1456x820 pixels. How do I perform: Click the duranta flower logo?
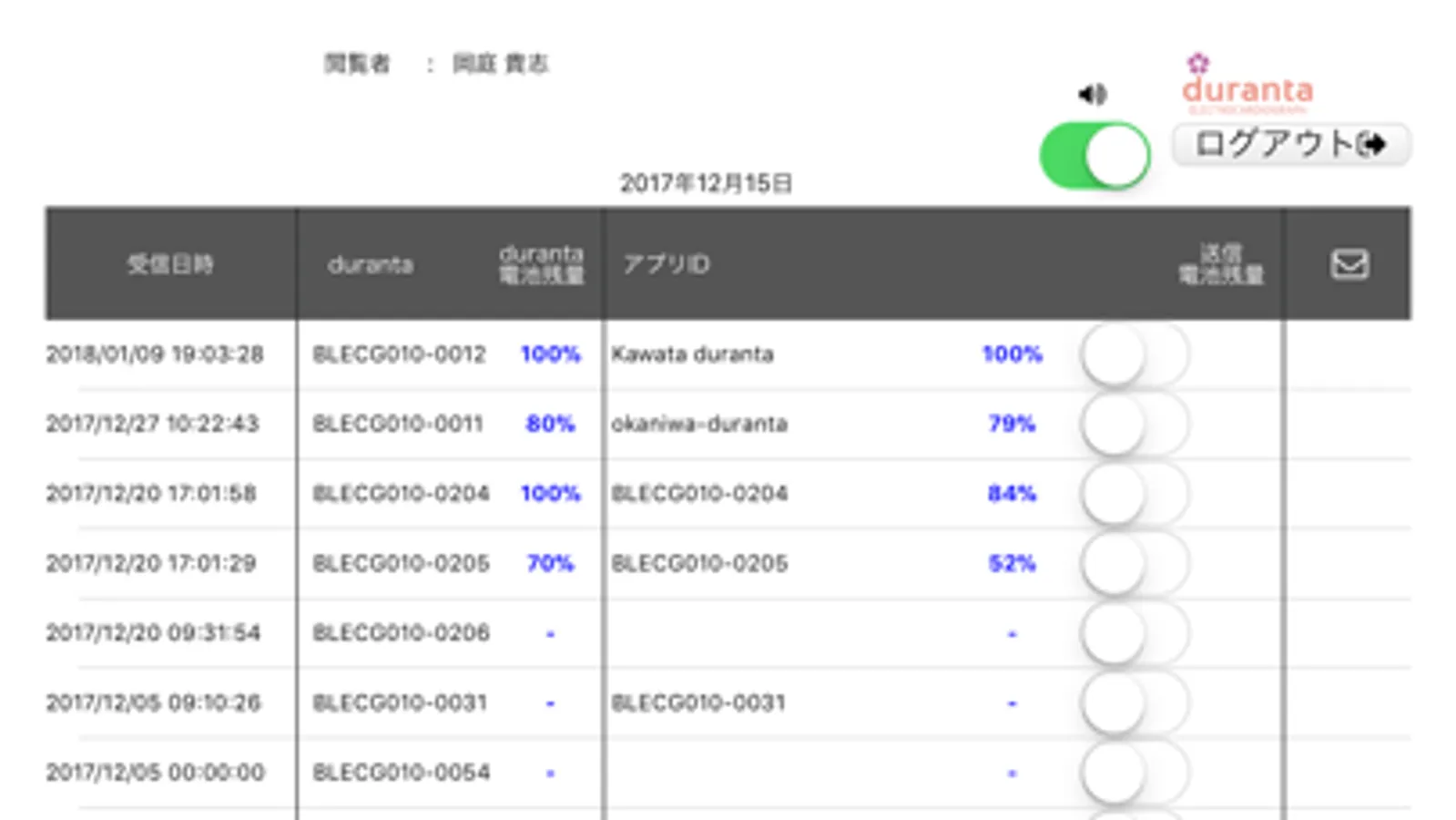[1247, 83]
